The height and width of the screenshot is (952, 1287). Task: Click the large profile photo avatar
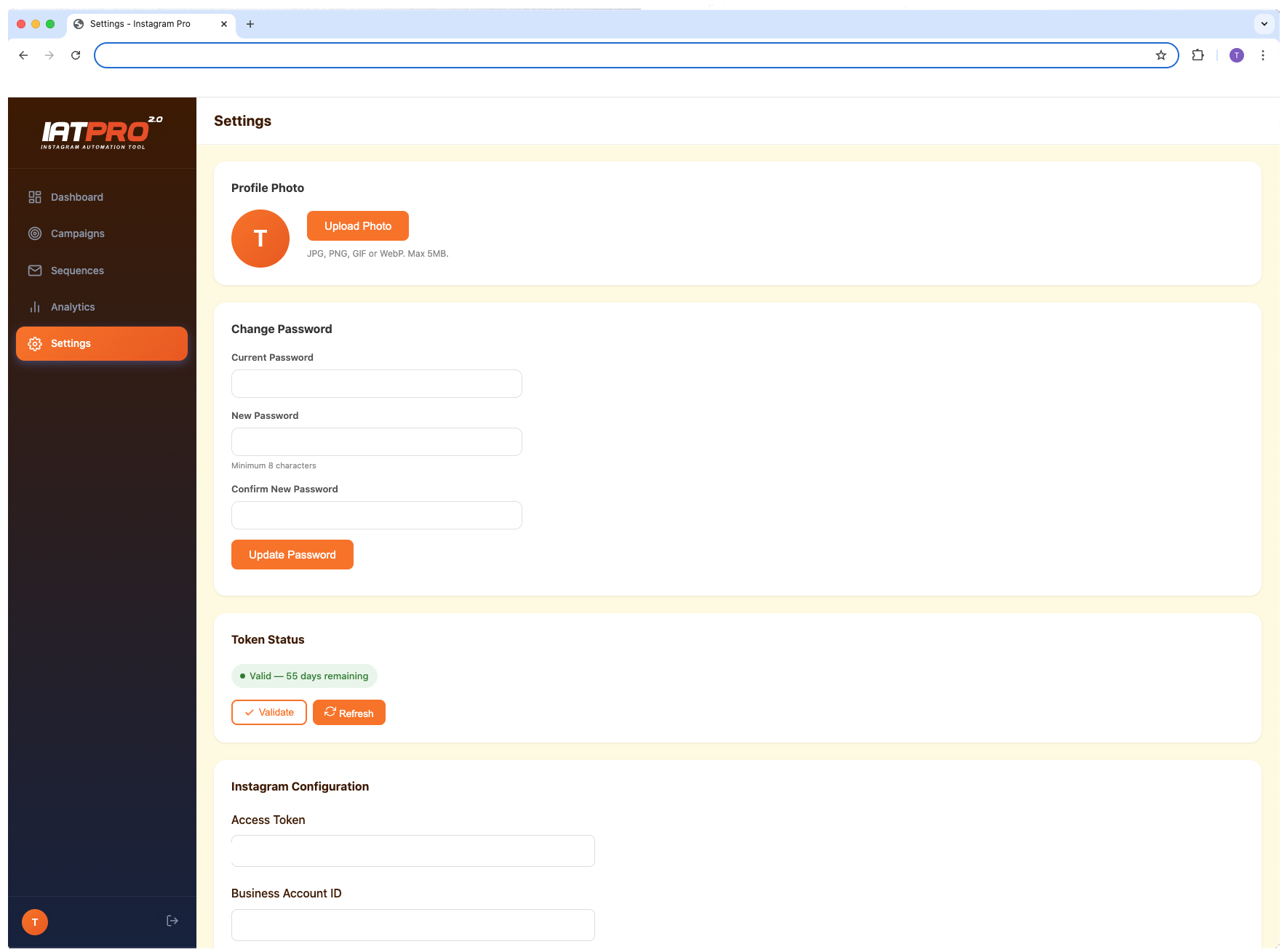coord(260,239)
